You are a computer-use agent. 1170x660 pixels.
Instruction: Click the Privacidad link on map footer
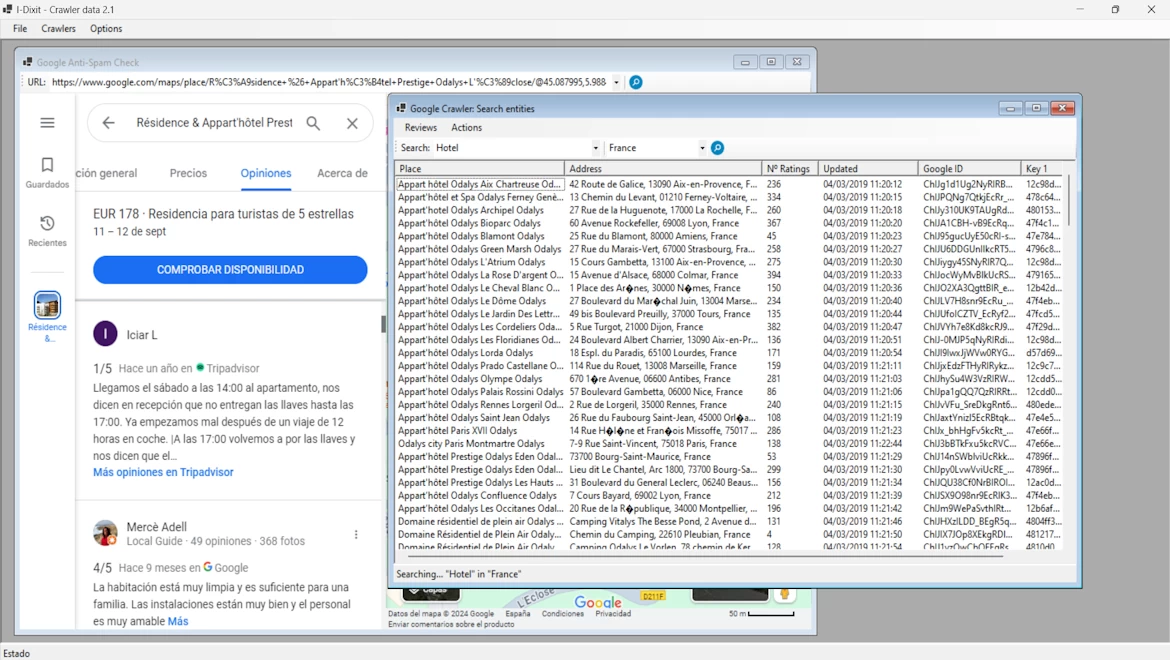point(613,614)
